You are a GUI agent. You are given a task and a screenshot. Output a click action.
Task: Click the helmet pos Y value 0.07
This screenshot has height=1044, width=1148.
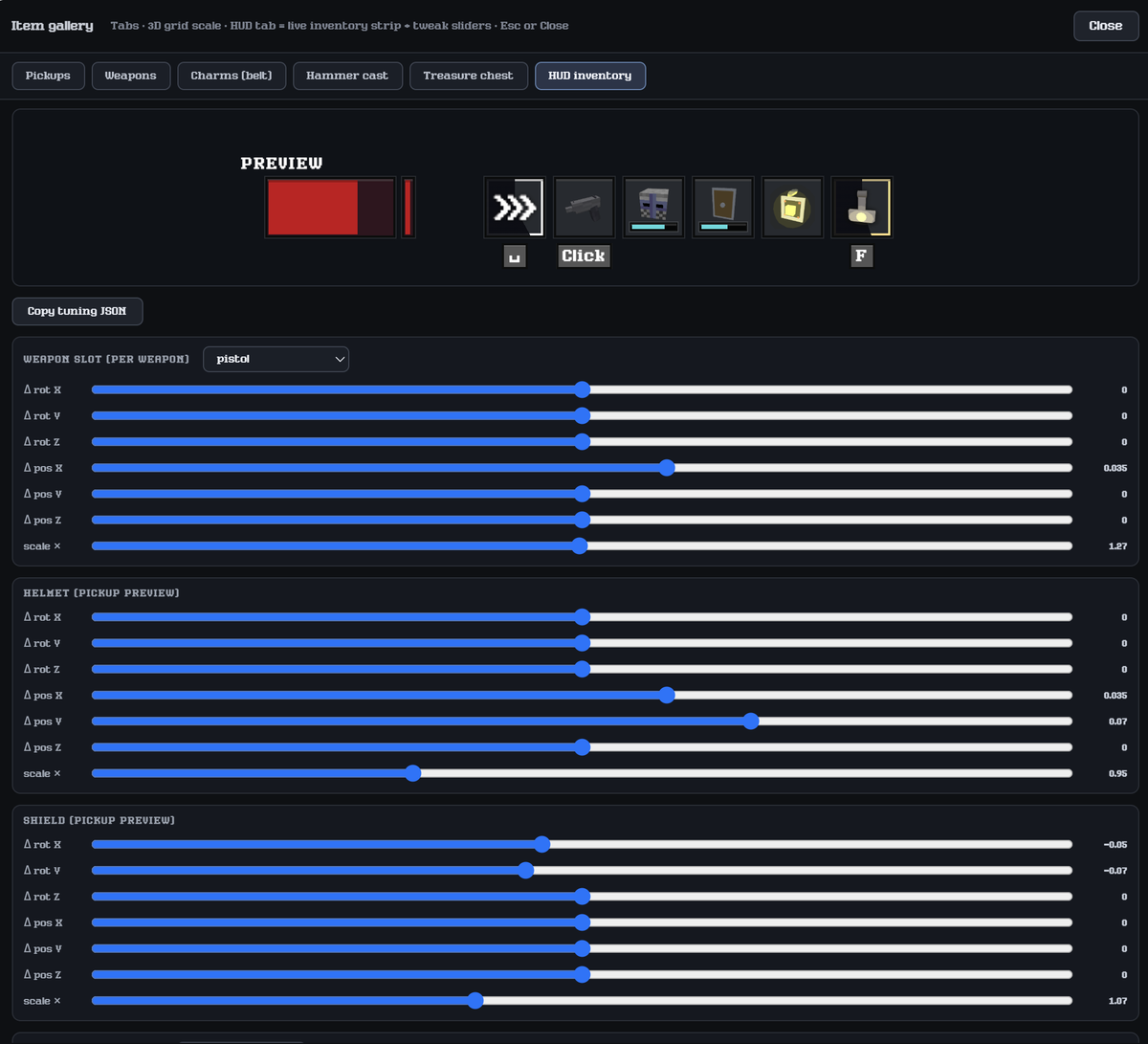tap(1117, 722)
